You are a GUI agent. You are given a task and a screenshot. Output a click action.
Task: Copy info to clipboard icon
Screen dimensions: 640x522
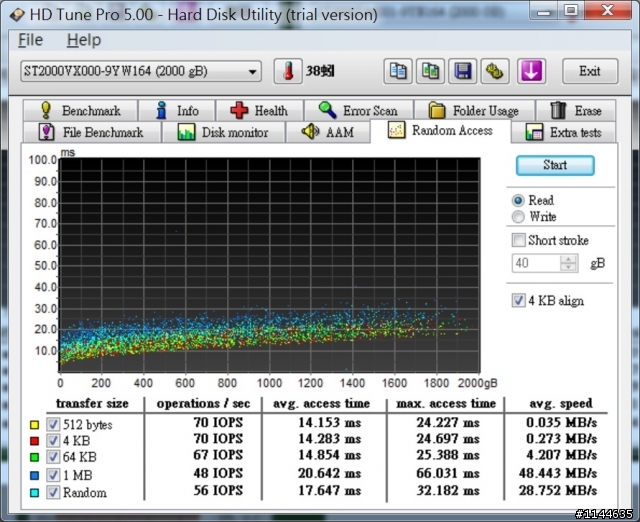(398, 71)
